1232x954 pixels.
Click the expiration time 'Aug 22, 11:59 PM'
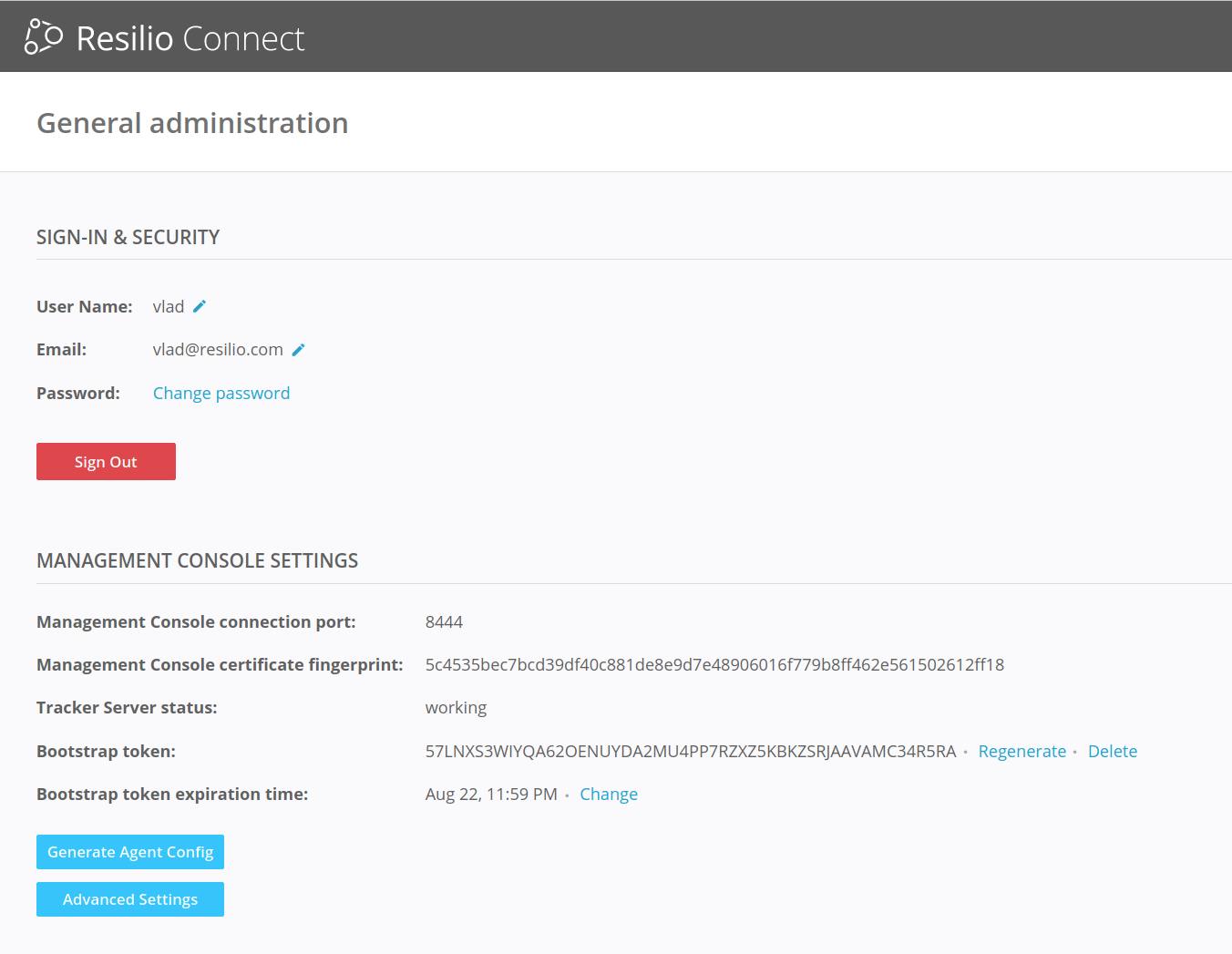(x=491, y=794)
